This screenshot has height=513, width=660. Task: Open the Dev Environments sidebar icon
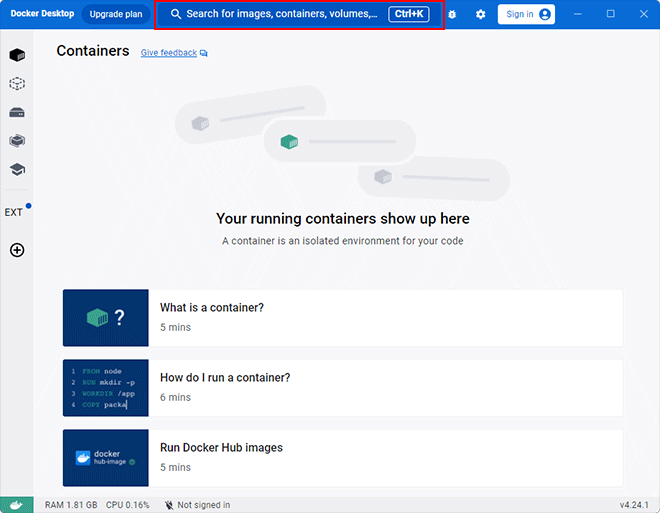click(17, 141)
